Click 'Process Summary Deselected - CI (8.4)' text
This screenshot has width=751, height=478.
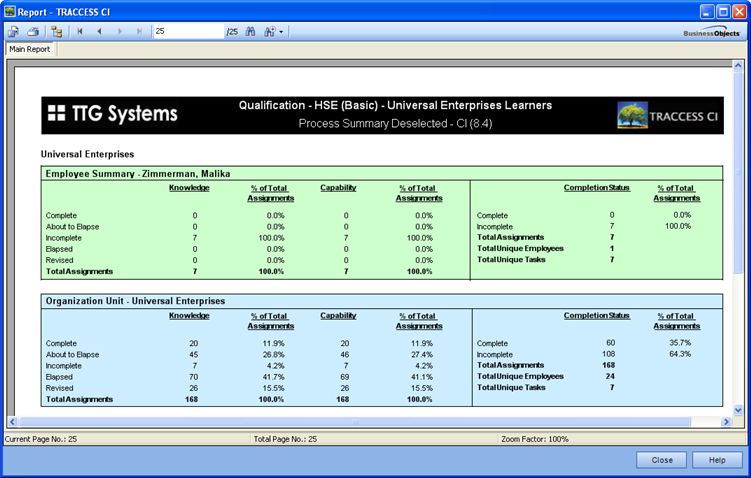pos(395,124)
